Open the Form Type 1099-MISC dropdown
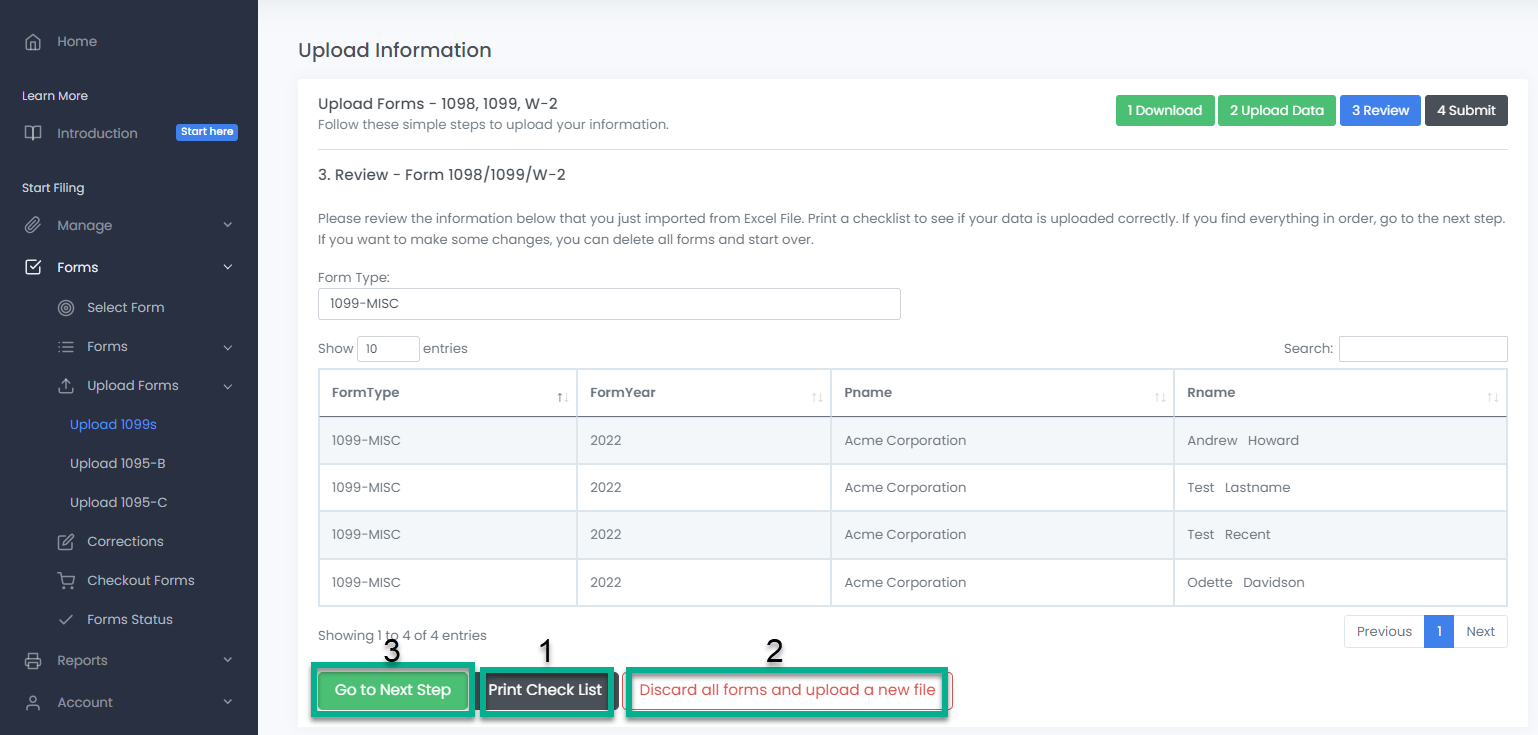Image resolution: width=1538 pixels, height=735 pixels. 609,304
